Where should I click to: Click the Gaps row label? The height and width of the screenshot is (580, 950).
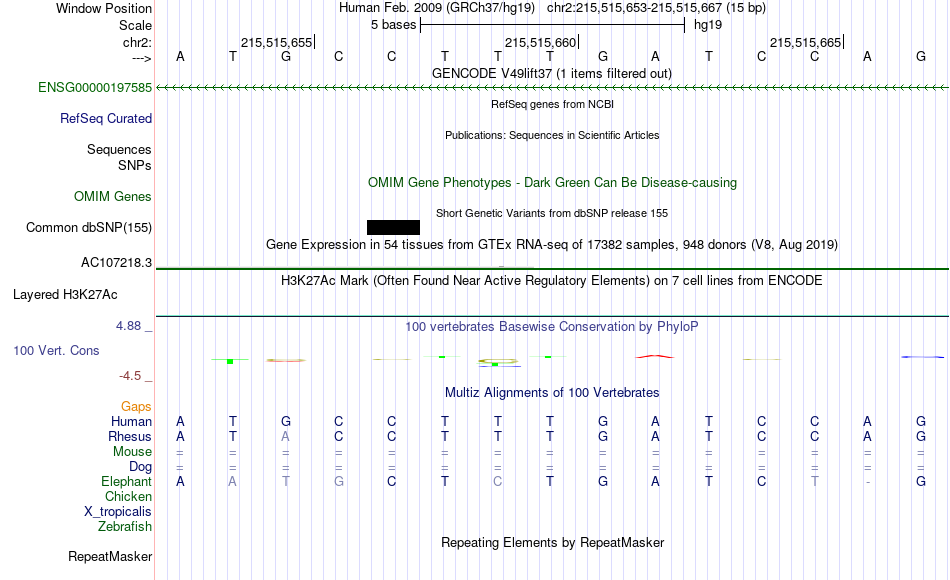pyautogui.click(x=136, y=406)
